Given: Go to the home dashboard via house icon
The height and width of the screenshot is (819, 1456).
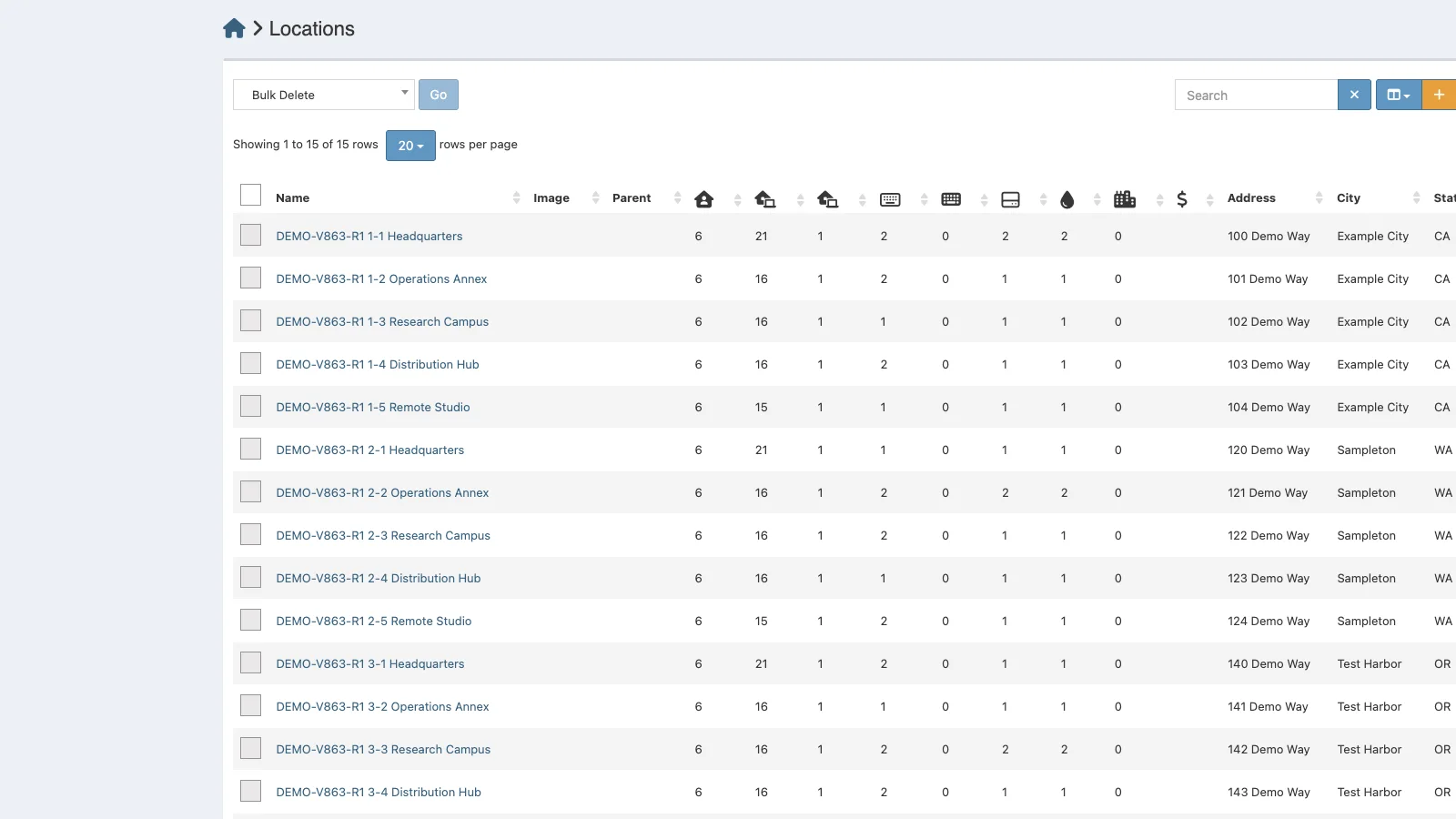Looking at the screenshot, I should (234, 28).
